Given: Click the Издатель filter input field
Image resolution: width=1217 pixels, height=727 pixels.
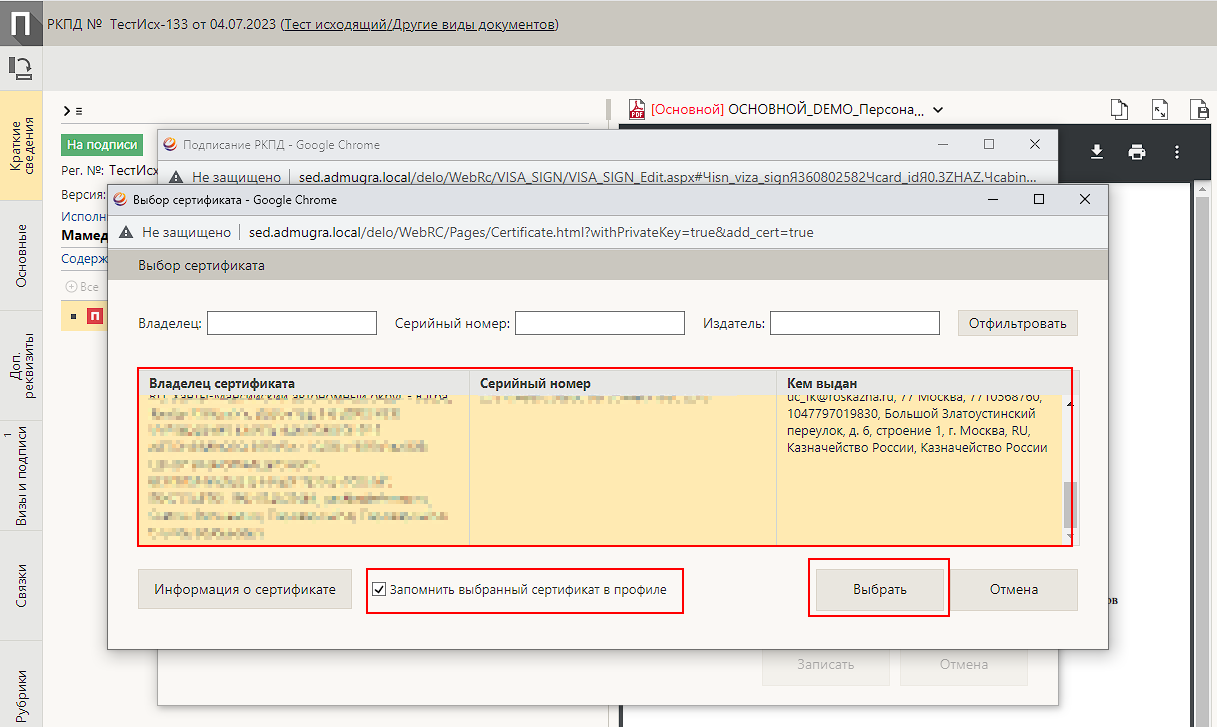Looking at the screenshot, I should (855, 323).
